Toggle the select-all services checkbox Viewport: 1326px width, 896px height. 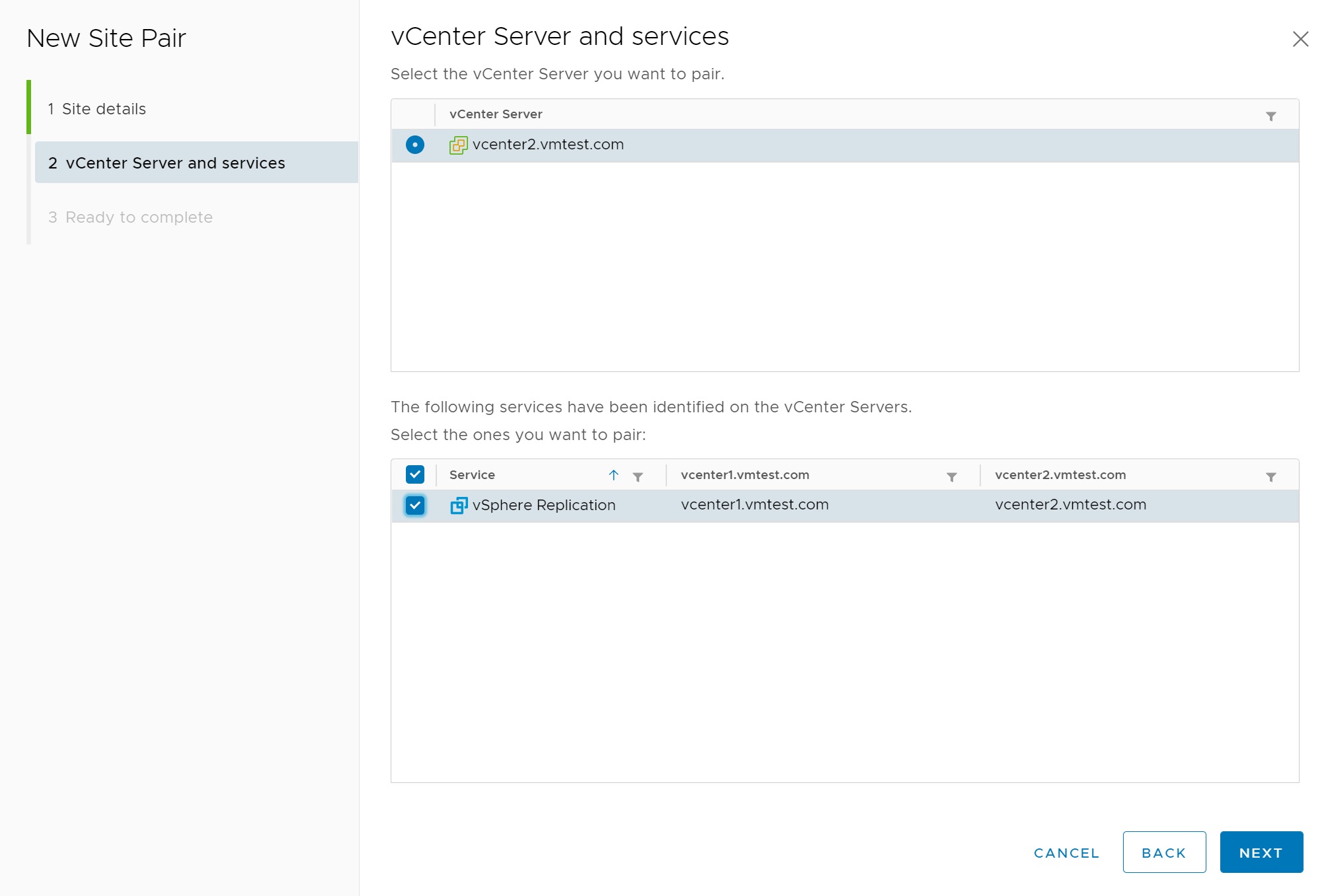[414, 474]
